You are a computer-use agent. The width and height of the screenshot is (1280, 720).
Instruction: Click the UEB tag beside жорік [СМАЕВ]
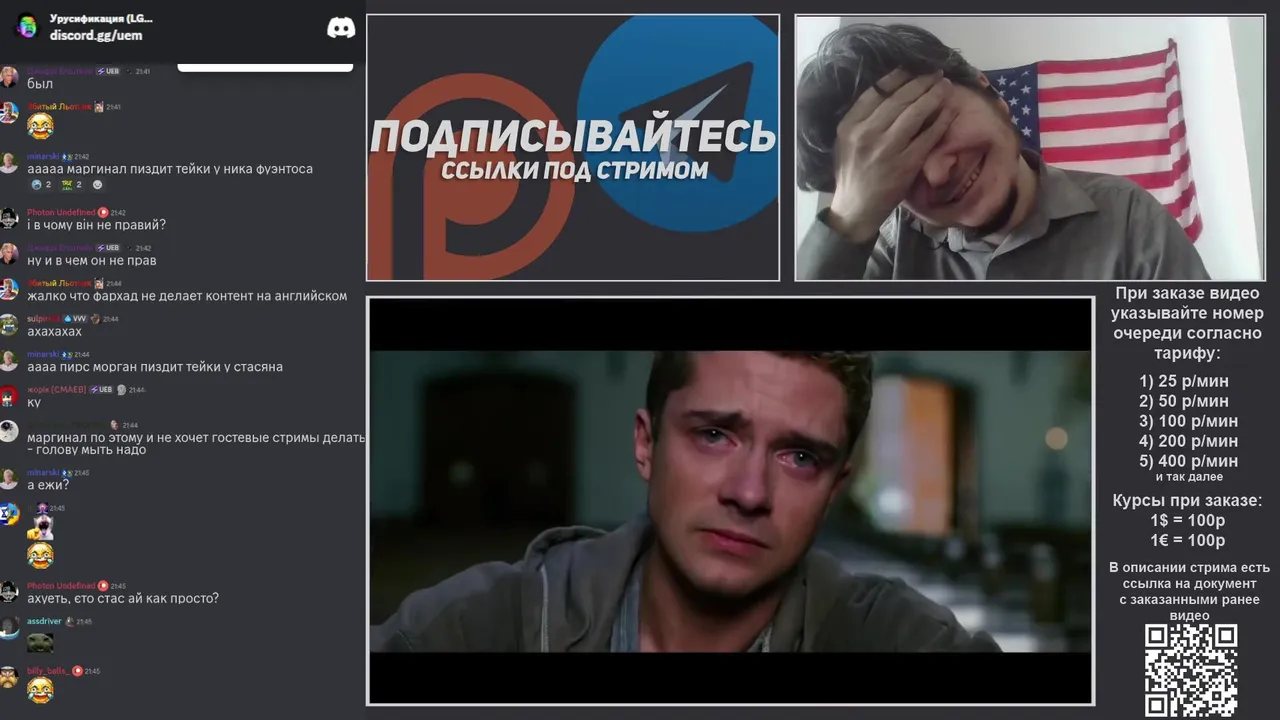[x=100, y=390]
